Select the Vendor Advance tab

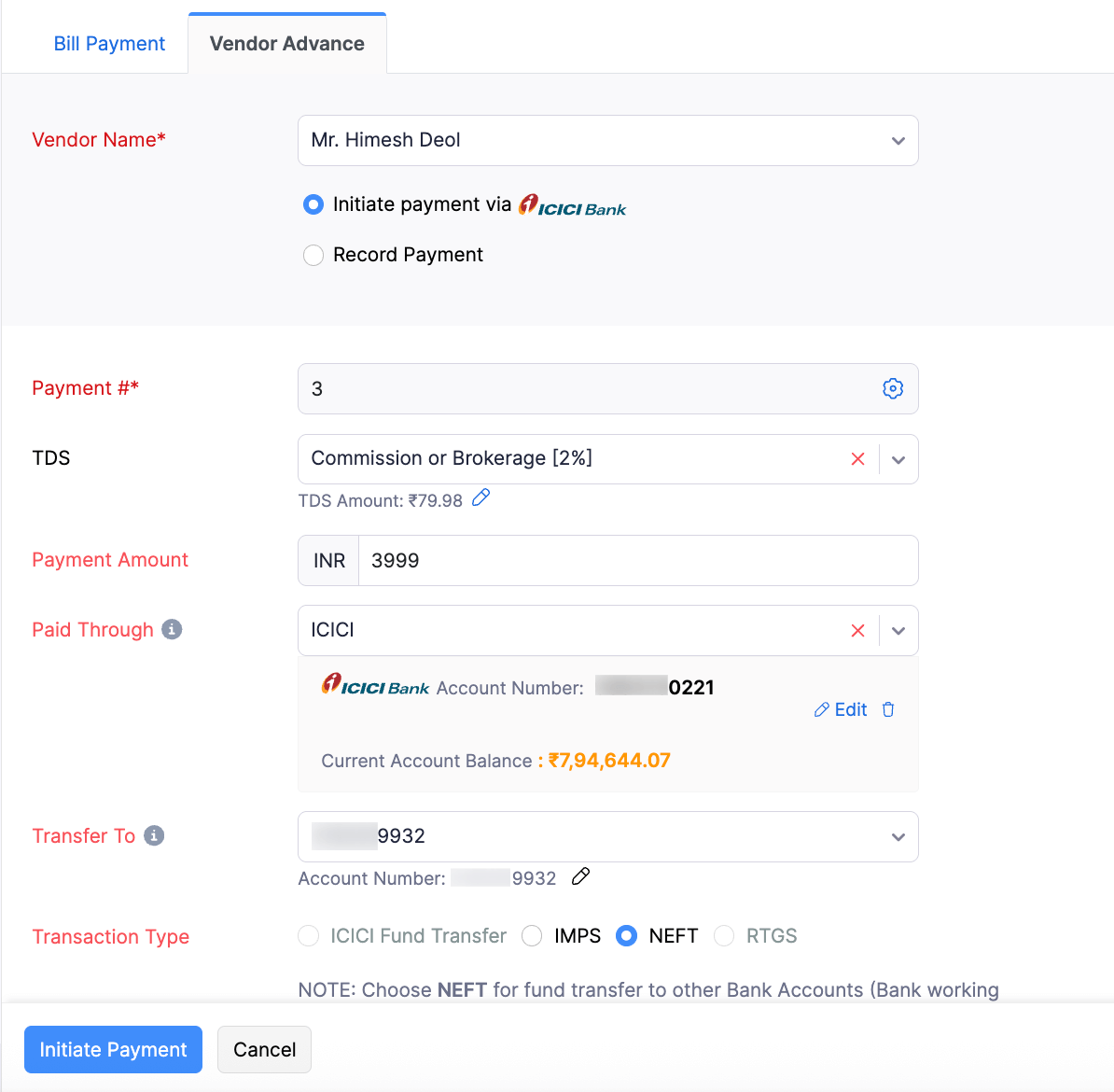[286, 44]
